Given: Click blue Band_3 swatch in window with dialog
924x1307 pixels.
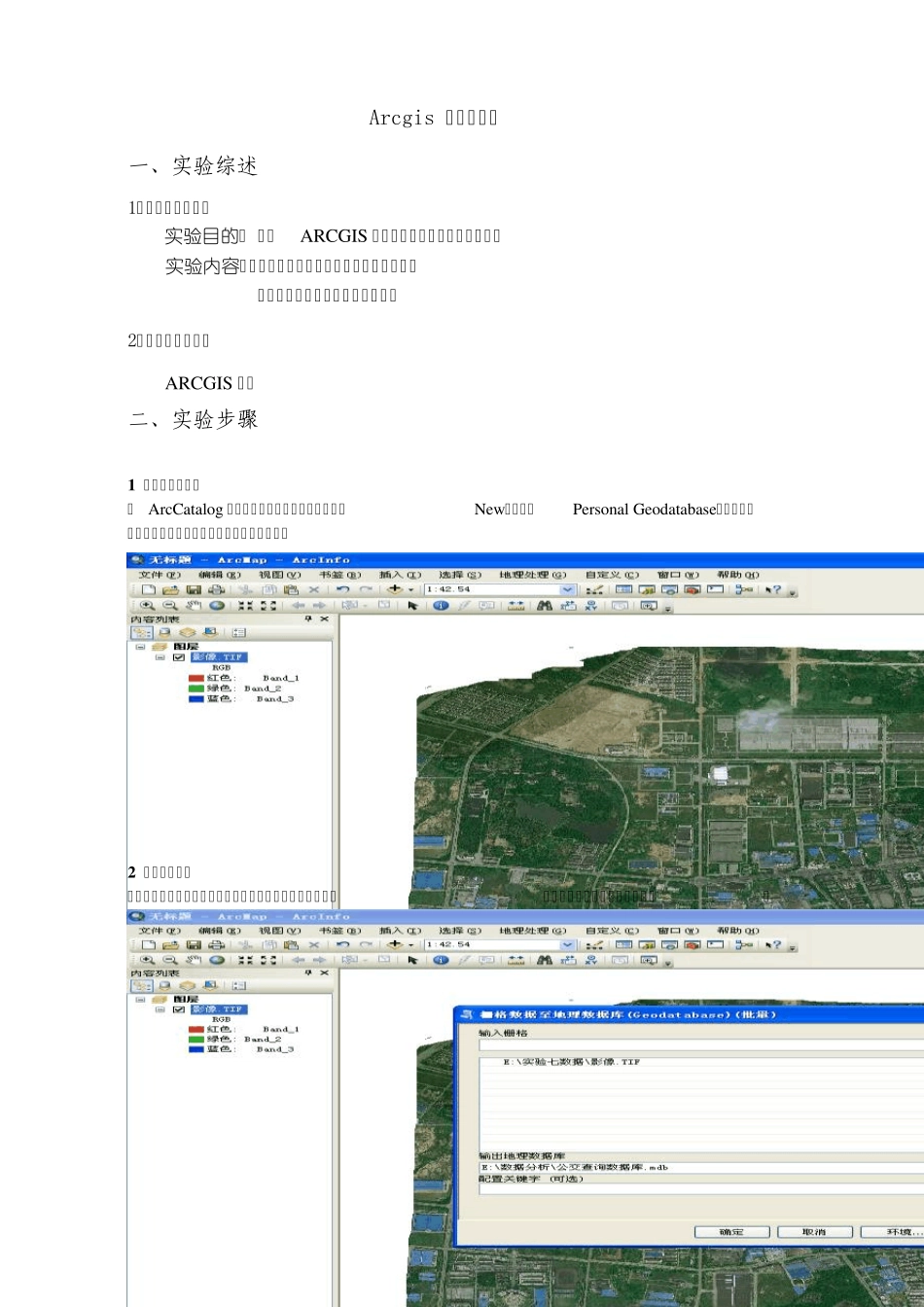Looking at the screenshot, I should (x=195, y=1049).
